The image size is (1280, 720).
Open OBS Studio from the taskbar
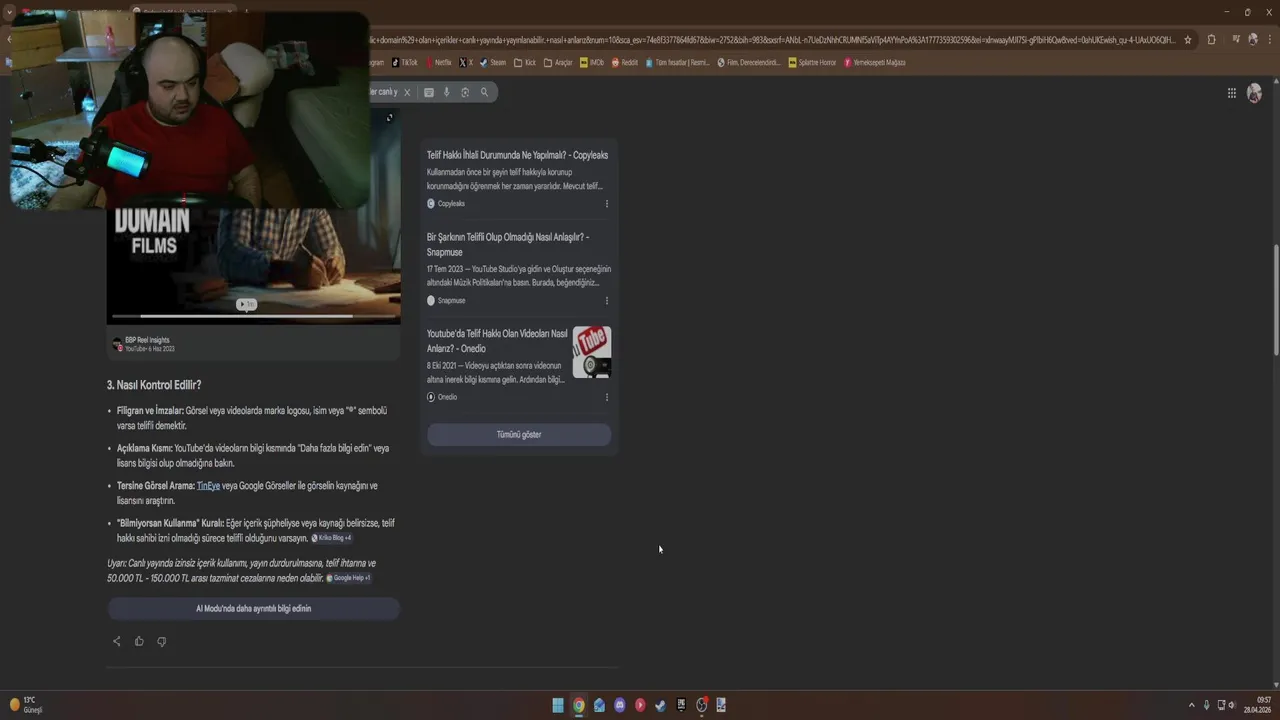point(701,705)
